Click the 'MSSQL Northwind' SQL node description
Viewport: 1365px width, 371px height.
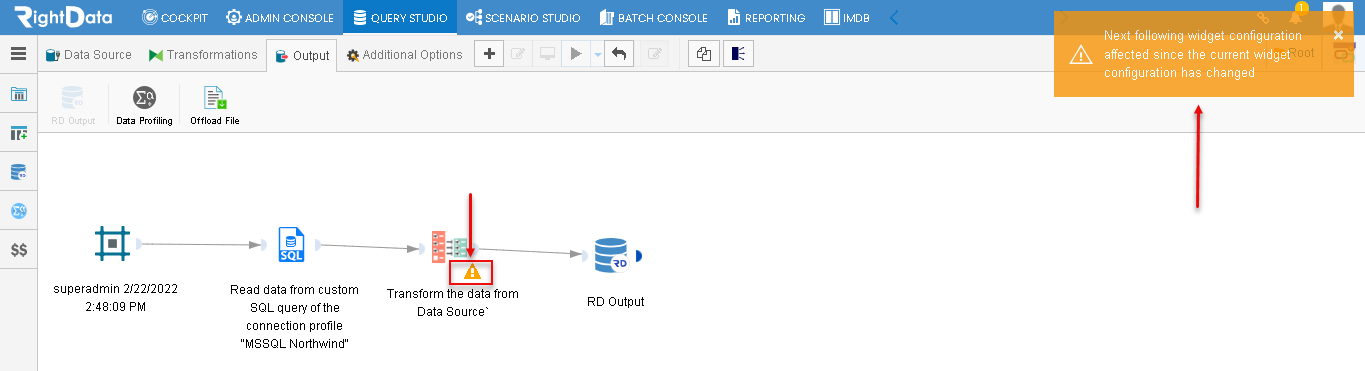[x=295, y=316]
